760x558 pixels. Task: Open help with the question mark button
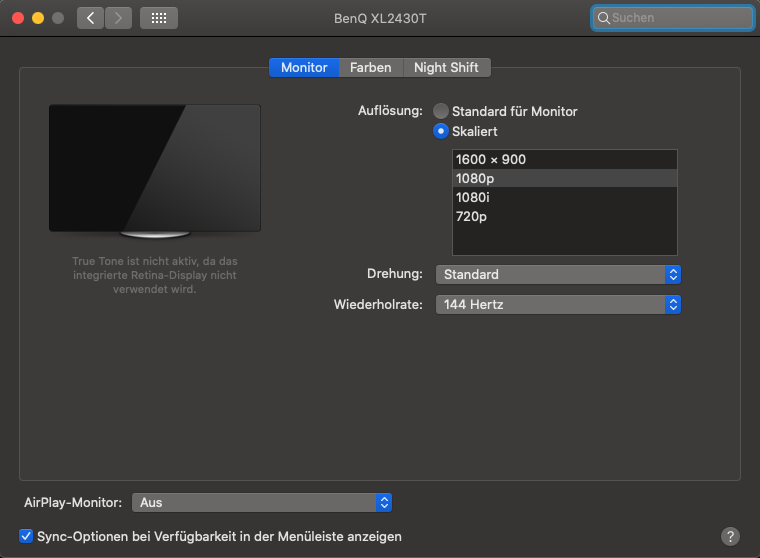[730, 536]
